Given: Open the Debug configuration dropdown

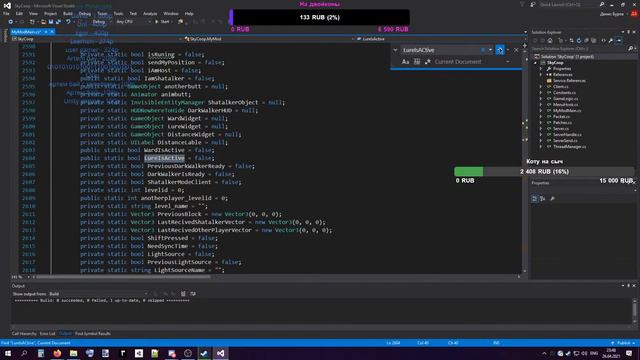Looking at the screenshot, I should tap(100, 22).
